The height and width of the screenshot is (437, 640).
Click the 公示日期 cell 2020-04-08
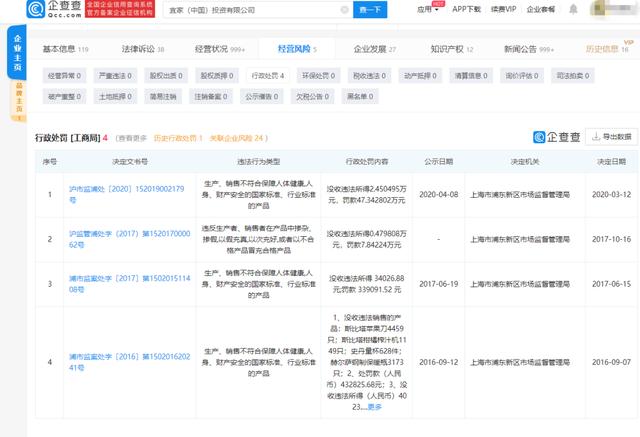tap(438, 194)
